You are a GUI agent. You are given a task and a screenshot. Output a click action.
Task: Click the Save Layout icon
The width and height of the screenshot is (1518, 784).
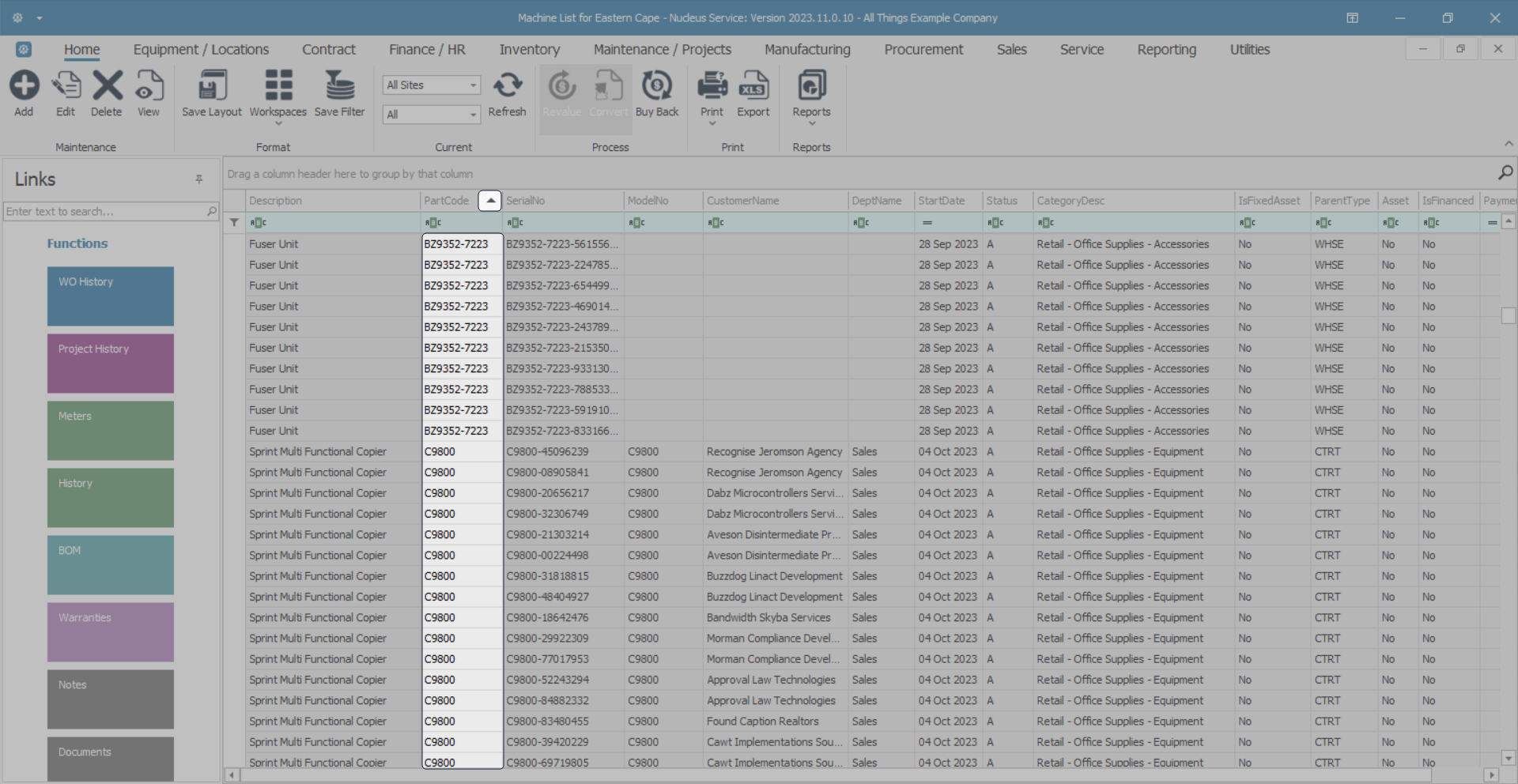pos(212,85)
